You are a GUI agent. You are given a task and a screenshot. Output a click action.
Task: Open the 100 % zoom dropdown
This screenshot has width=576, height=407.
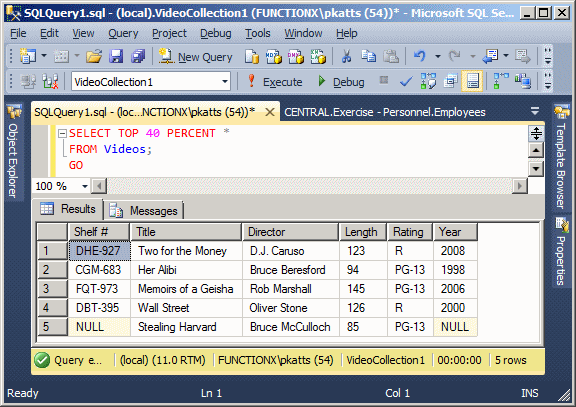point(85,186)
